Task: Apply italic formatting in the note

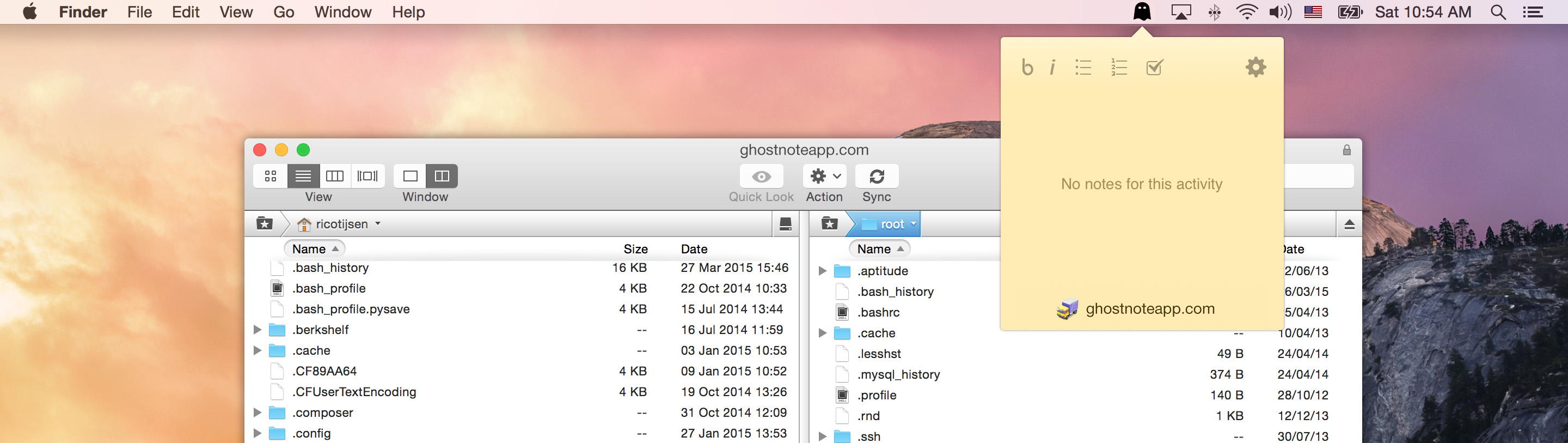Action: tap(1052, 67)
